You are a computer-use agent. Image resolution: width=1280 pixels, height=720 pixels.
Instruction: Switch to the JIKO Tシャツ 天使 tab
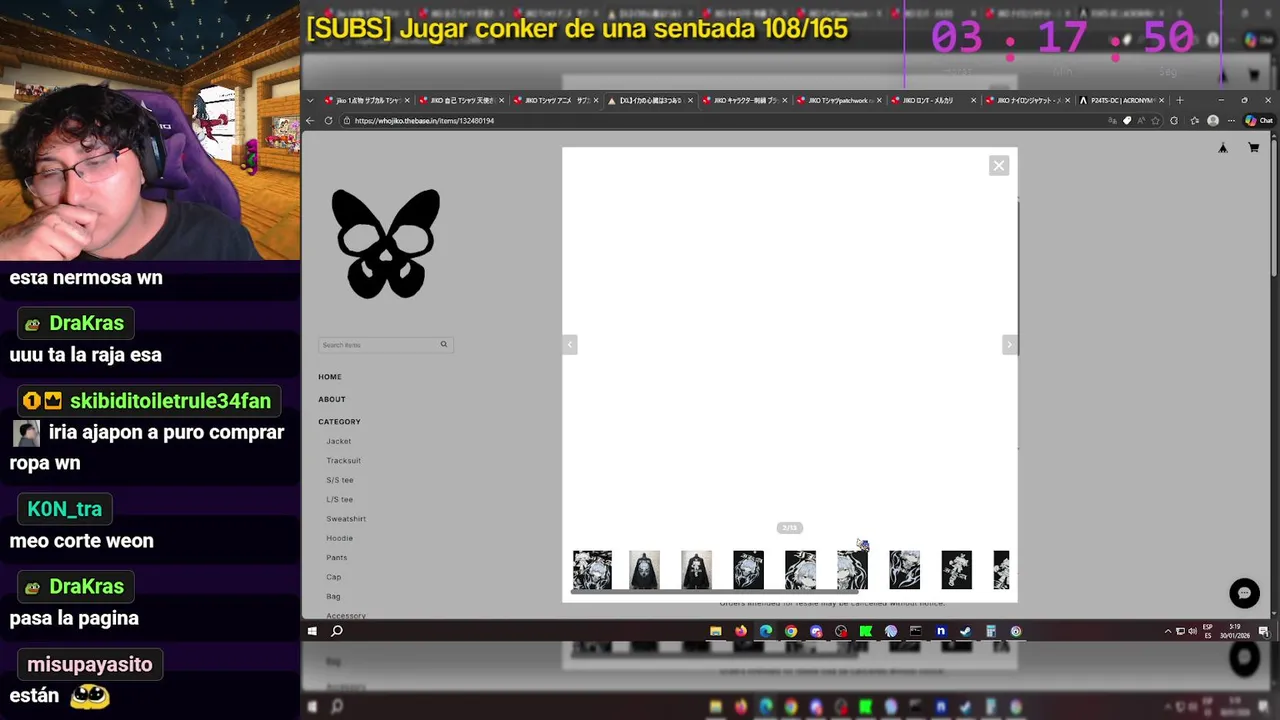(x=461, y=100)
